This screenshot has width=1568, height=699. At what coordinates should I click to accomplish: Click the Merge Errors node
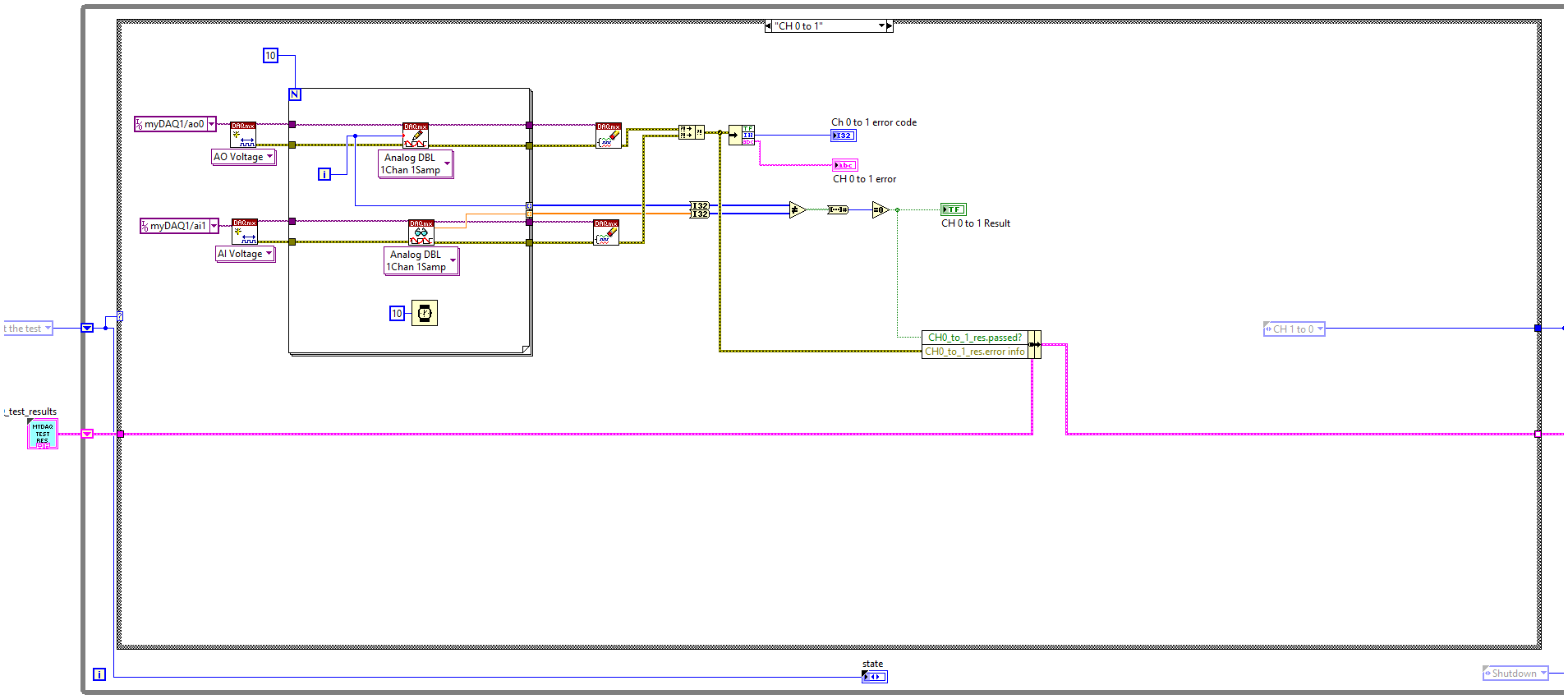[x=692, y=132]
